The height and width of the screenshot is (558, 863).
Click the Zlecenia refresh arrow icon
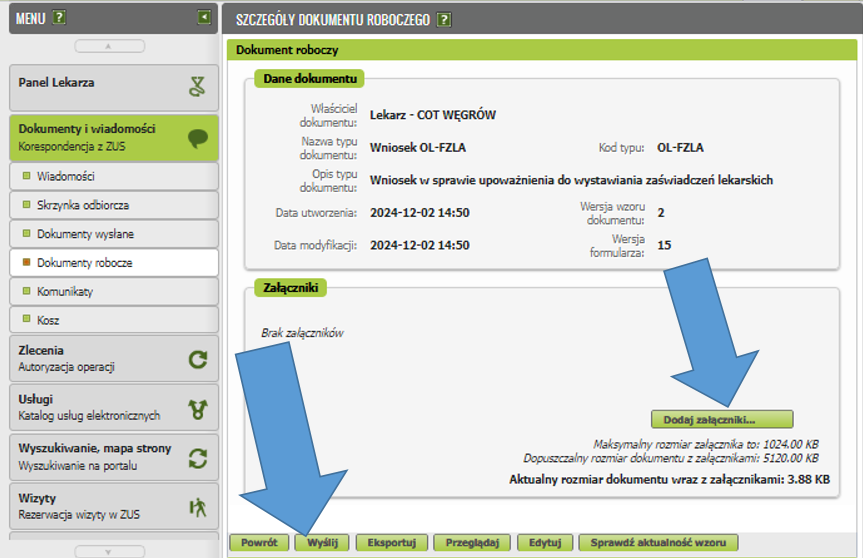[x=197, y=359]
